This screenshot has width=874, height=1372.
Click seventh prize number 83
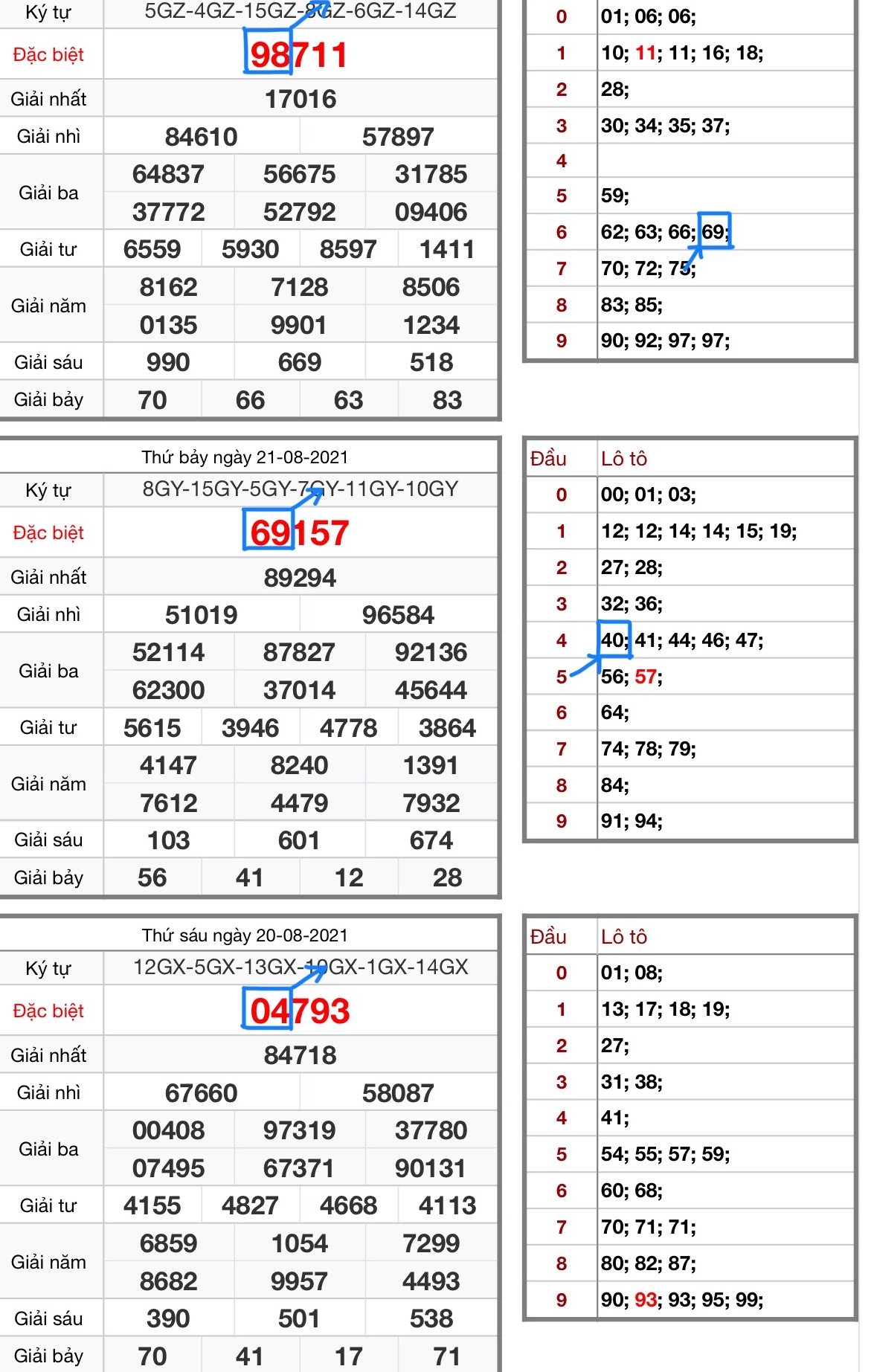(447, 400)
